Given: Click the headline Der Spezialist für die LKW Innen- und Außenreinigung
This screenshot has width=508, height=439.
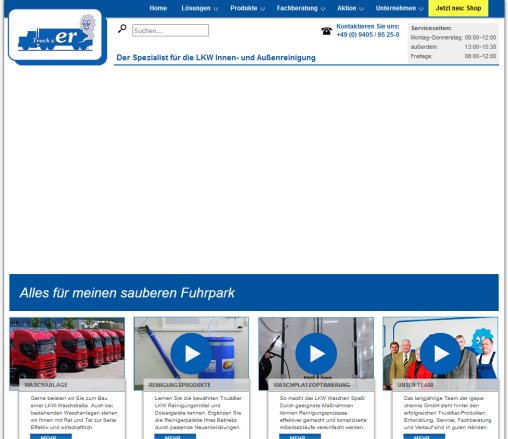Looking at the screenshot, I should (x=216, y=57).
